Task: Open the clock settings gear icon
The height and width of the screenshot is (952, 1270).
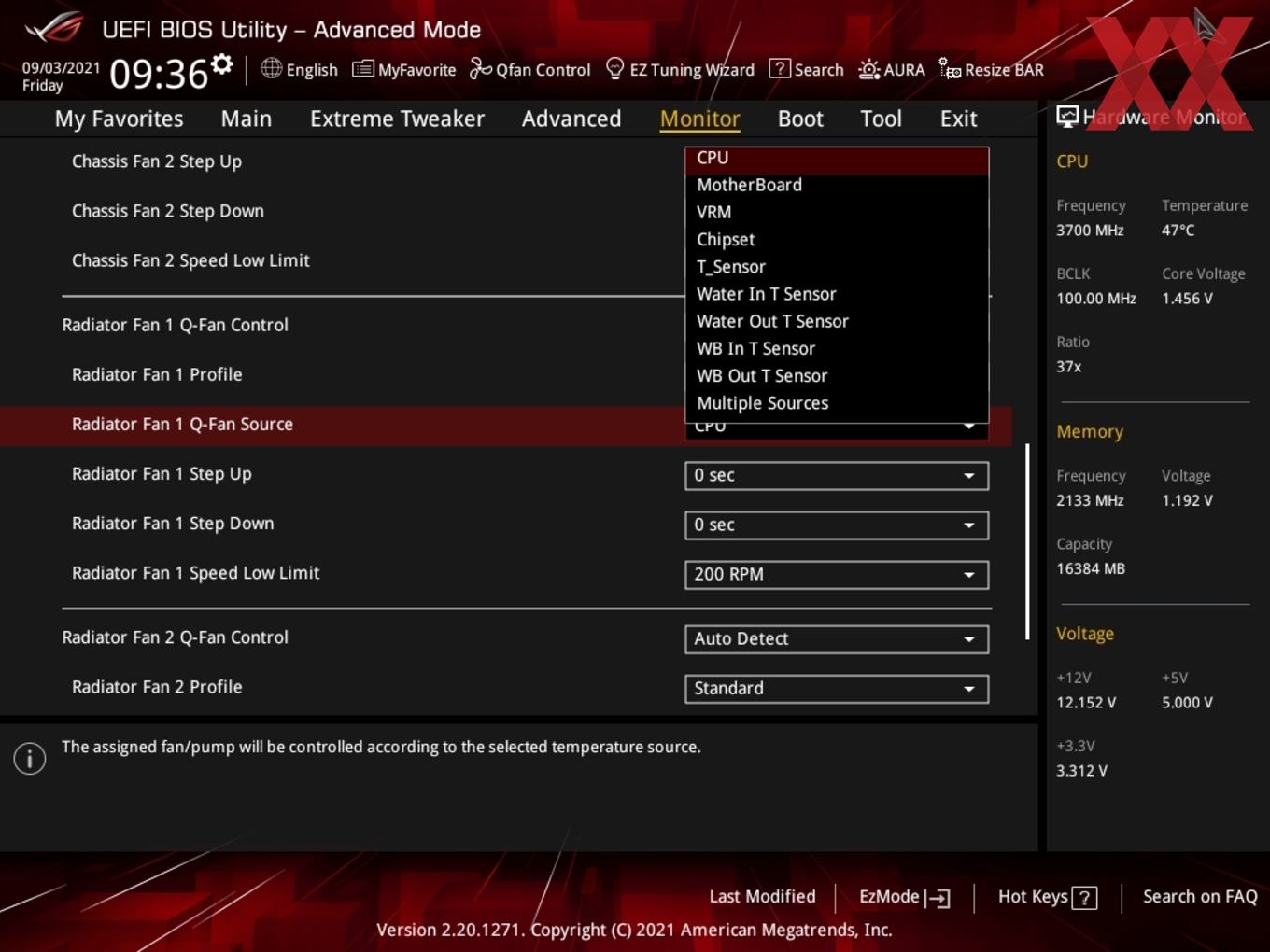Action: coord(222,64)
